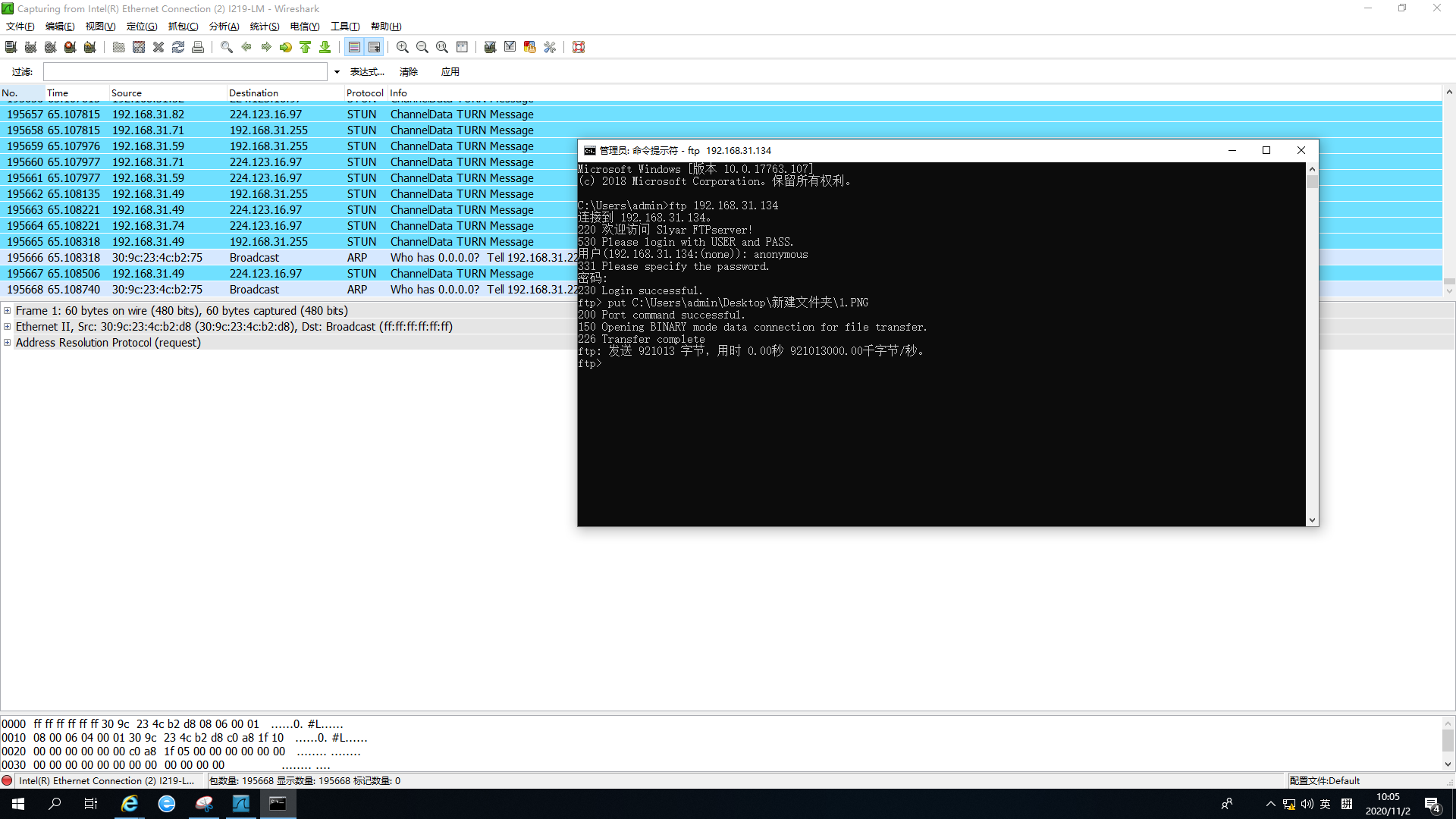Click the 应用 filter button

click(x=450, y=72)
